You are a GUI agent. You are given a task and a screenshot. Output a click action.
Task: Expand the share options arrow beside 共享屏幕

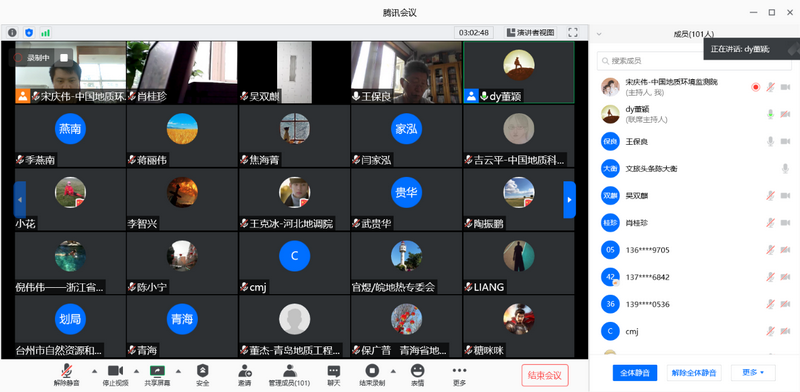coord(178,371)
